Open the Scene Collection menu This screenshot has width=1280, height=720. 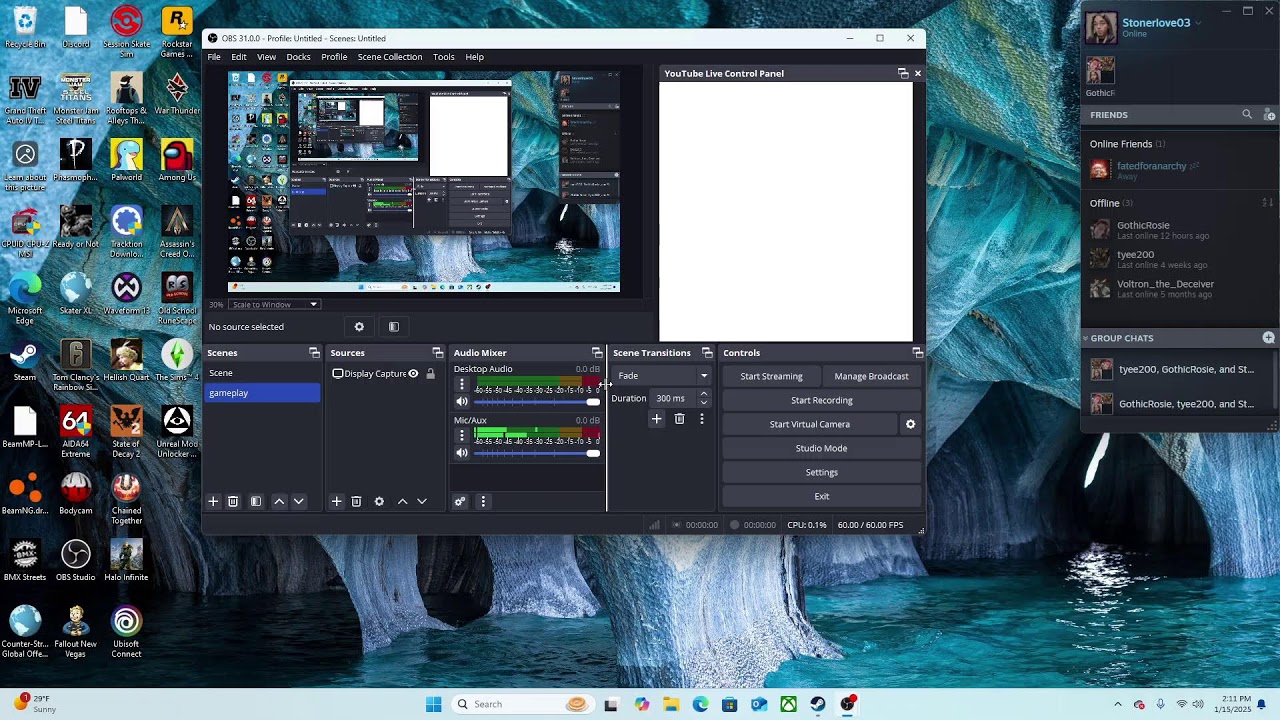[x=390, y=57]
